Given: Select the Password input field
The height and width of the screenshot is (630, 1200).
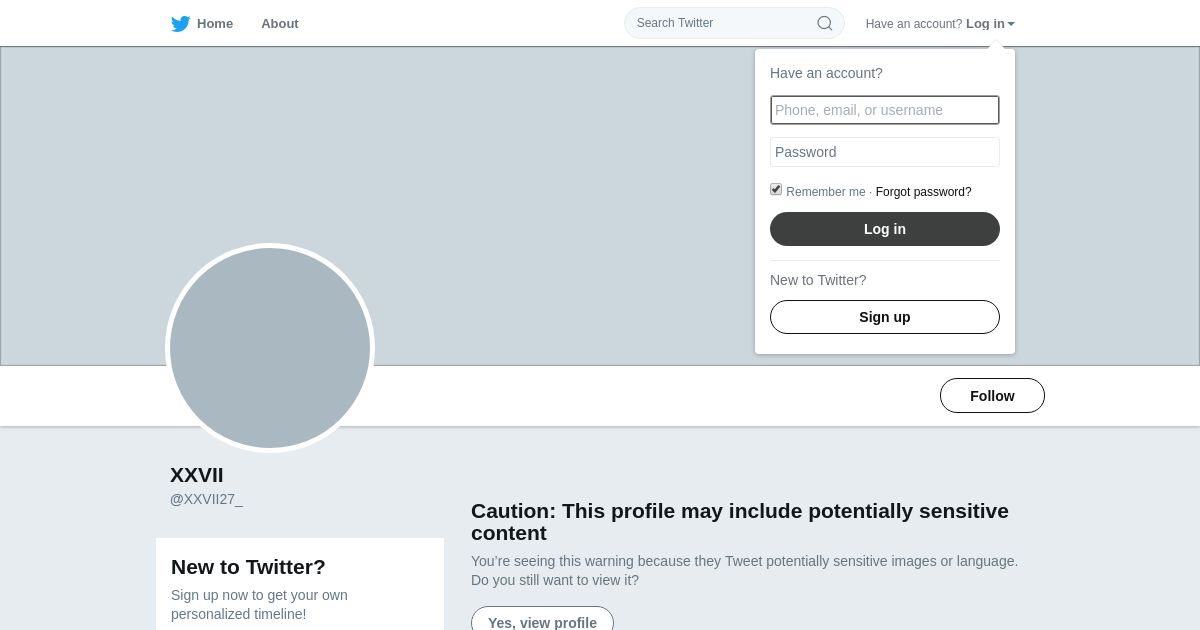Looking at the screenshot, I should 885,152.
